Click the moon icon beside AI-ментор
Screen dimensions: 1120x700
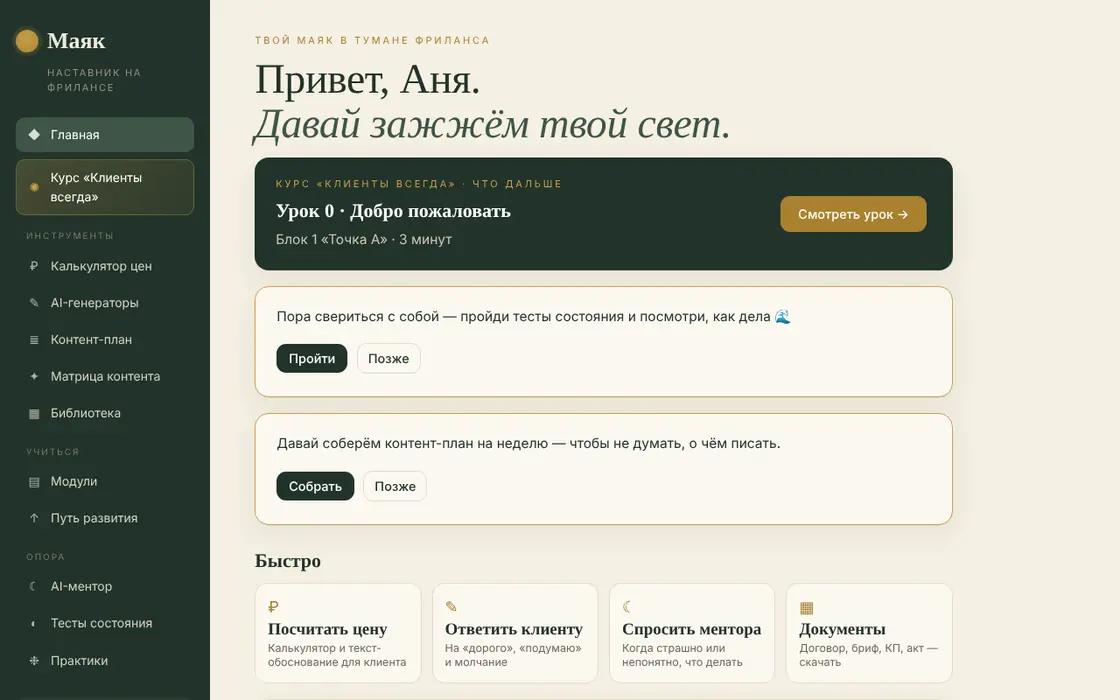coord(34,586)
